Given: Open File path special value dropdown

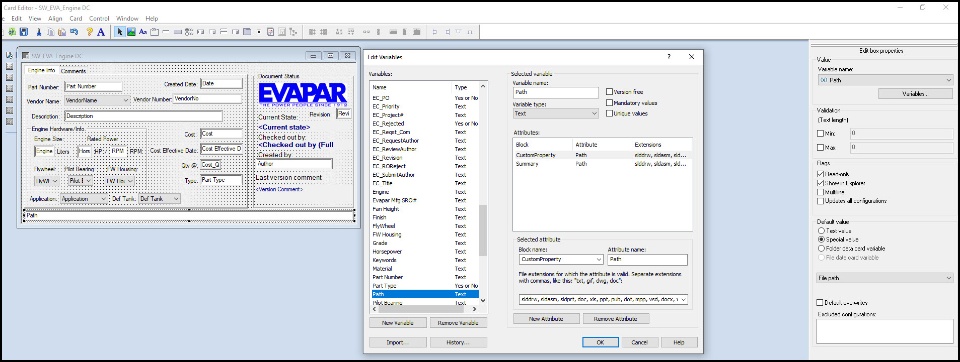Looking at the screenshot, I should (x=885, y=278).
